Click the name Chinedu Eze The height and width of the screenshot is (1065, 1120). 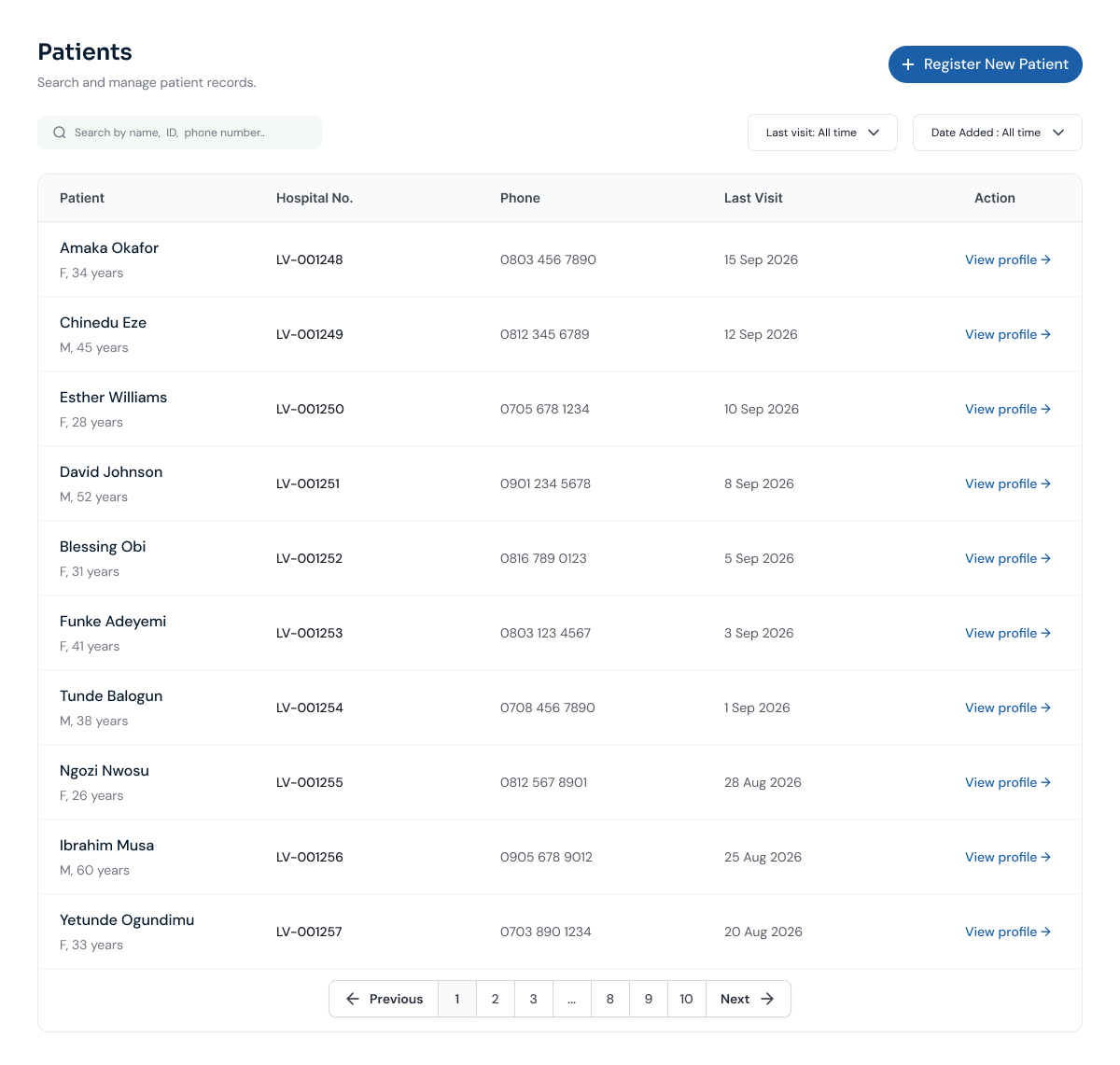coord(103,322)
